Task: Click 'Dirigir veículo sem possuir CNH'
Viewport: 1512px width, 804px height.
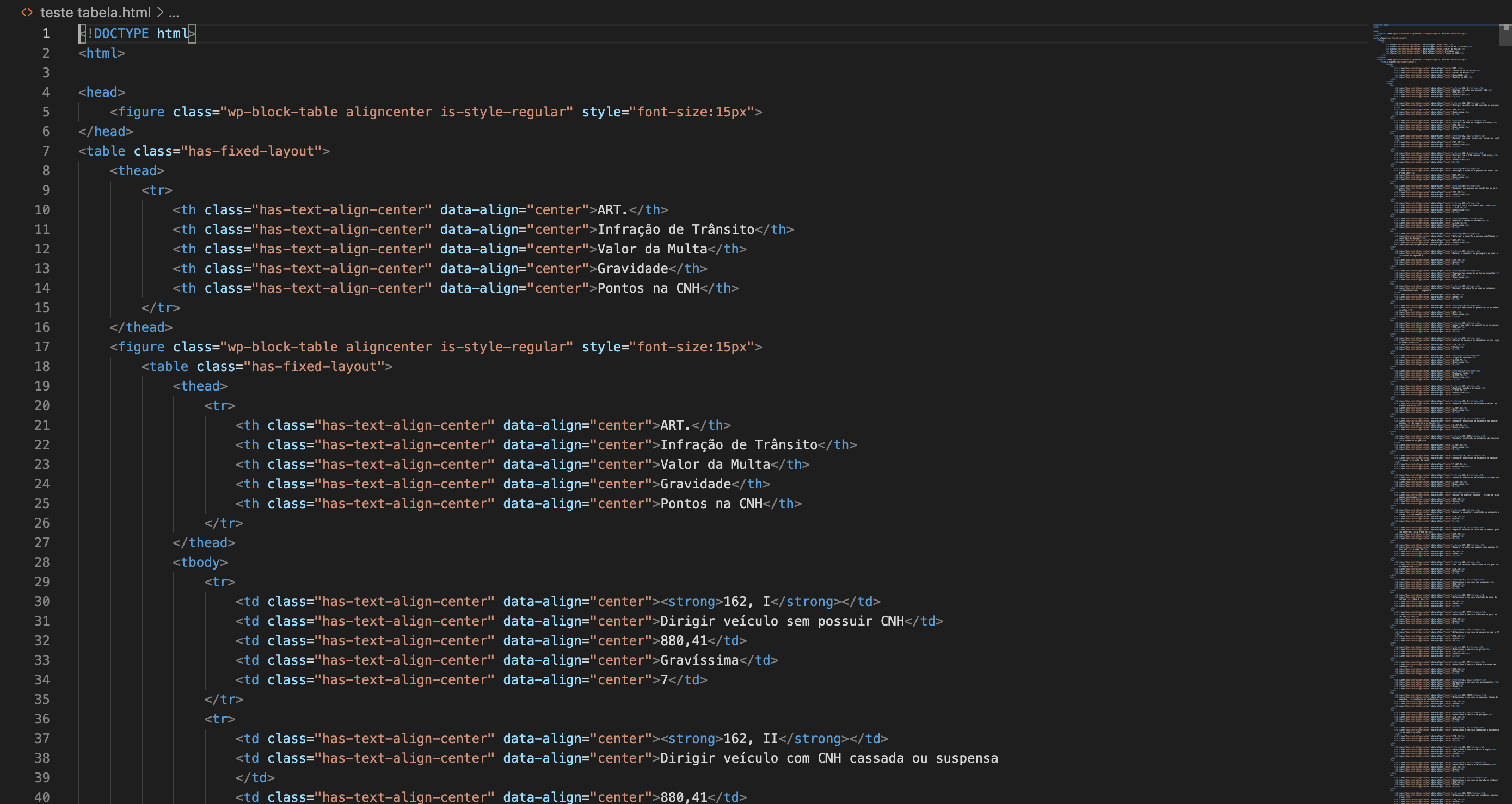Action: 782,621
